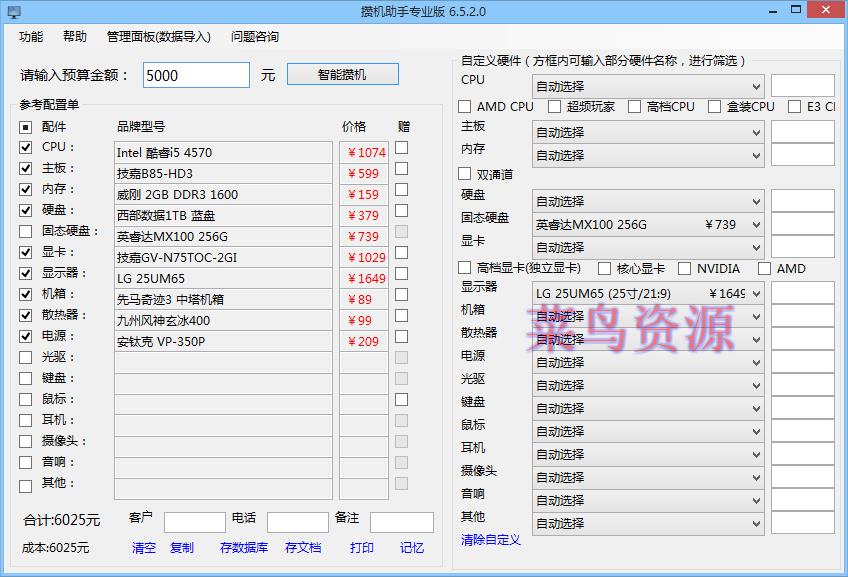848x577 pixels.
Task: Enable the 键盘 component checkbox
Action: [25, 379]
